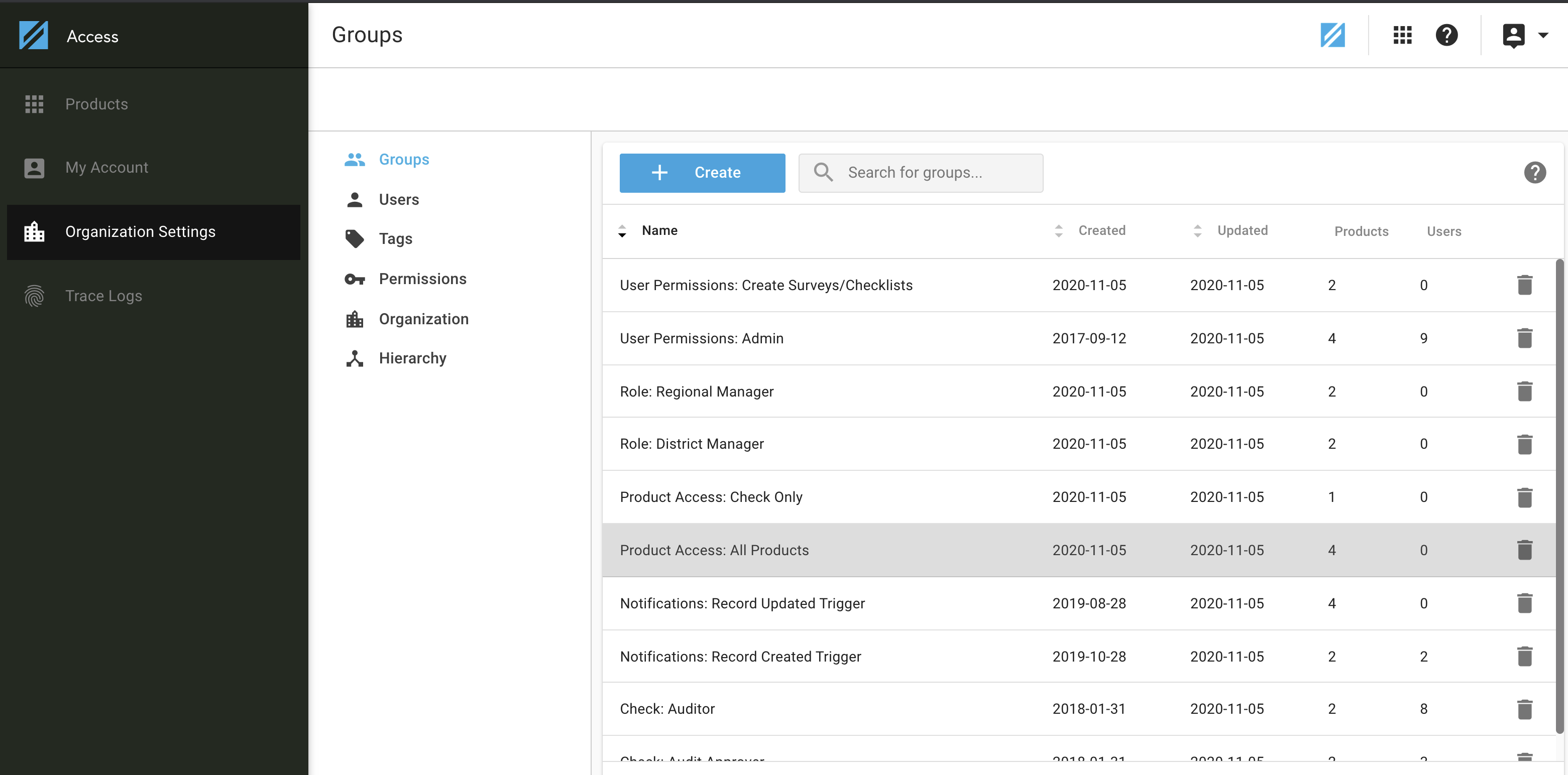The width and height of the screenshot is (1568, 775).
Task: Click the Users person icon in submenu
Action: [355, 200]
